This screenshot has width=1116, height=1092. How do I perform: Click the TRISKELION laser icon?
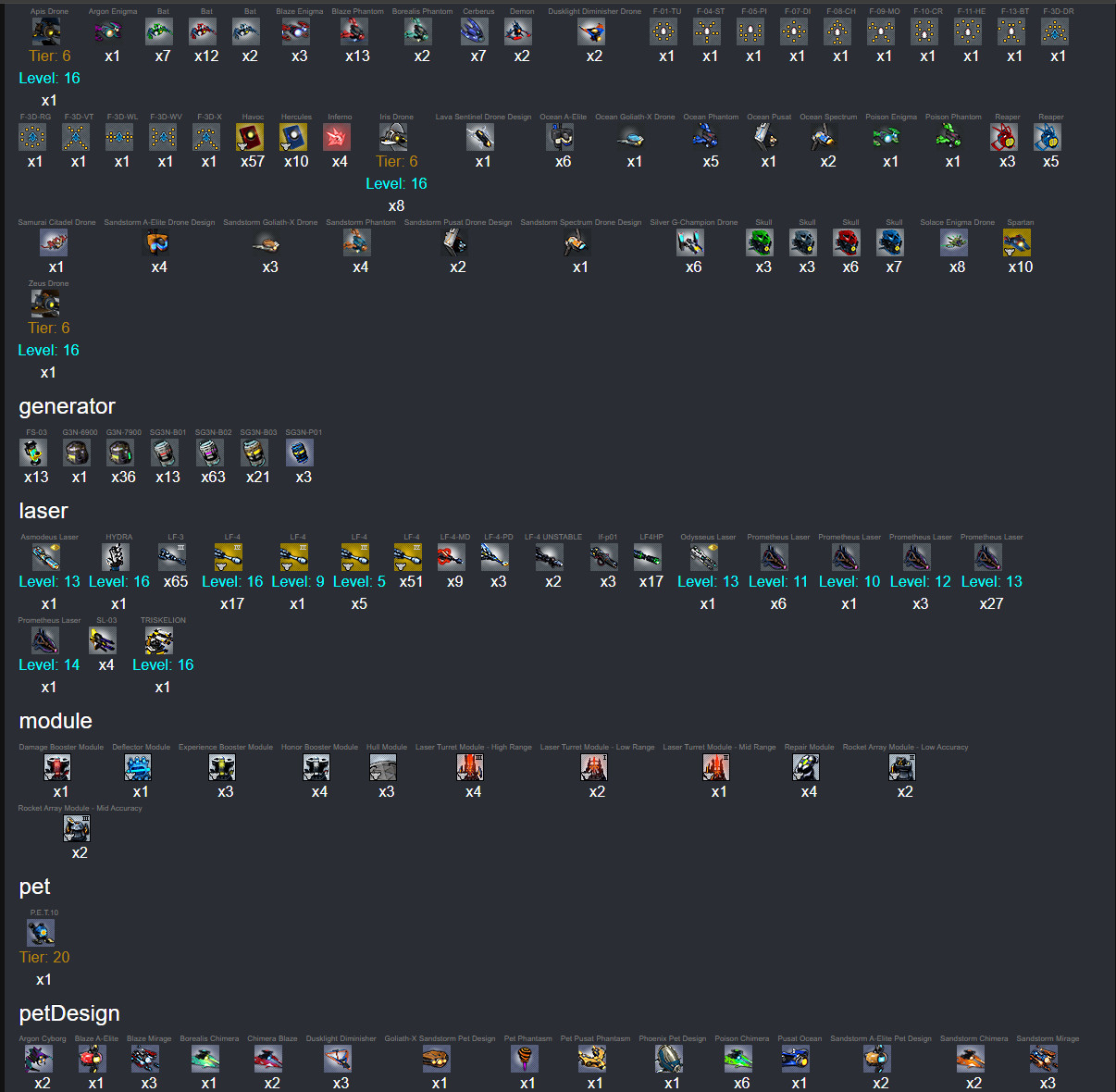(x=159, y=640)
